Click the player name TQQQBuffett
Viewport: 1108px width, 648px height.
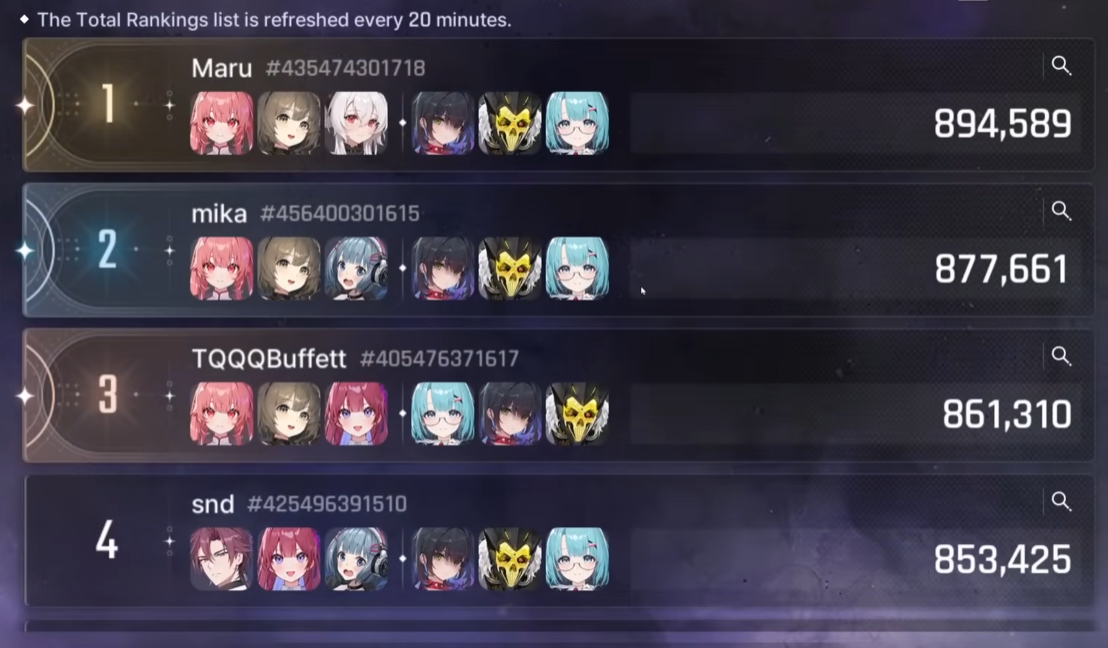click(x=269, y=359)
